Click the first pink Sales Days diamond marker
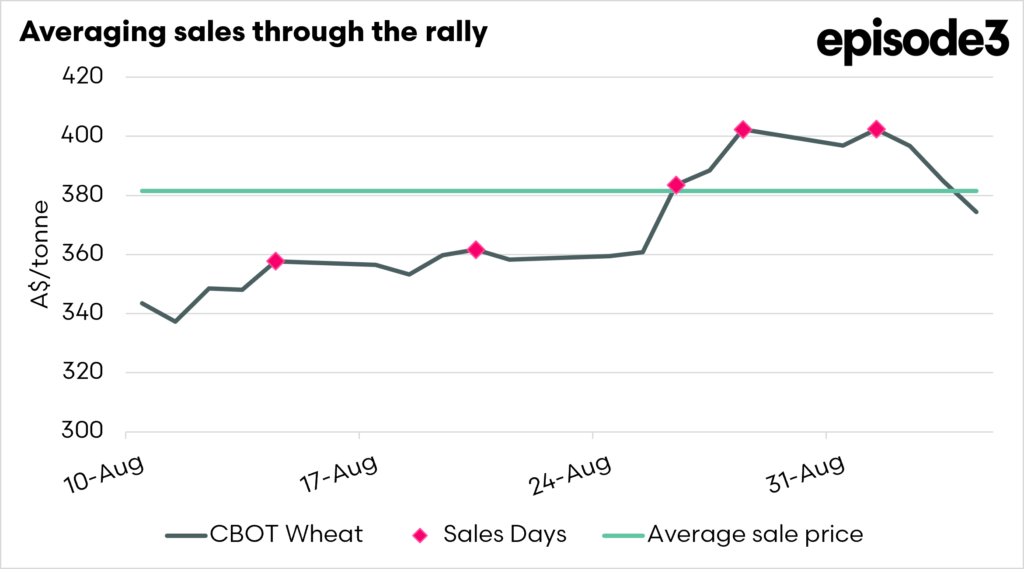 [x=276, y=261]
